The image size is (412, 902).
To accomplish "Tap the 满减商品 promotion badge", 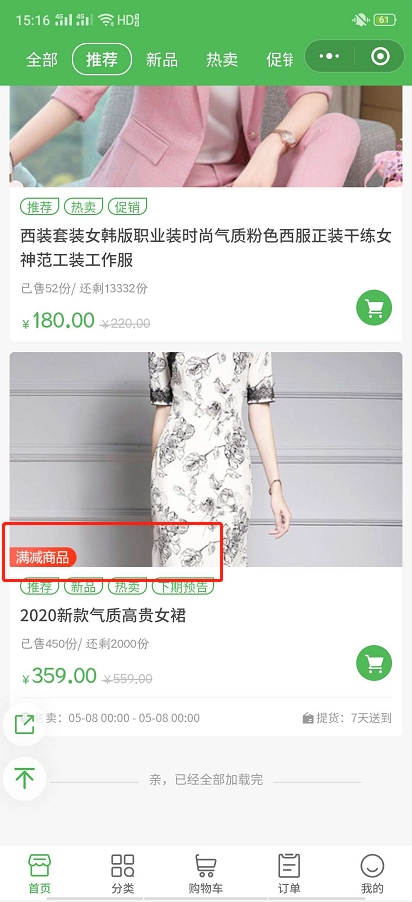I will [43, 557].
